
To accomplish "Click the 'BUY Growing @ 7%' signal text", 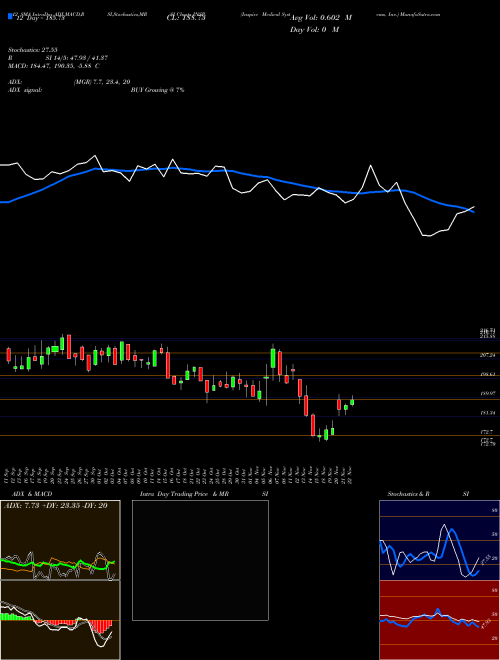I will [157, 90].
